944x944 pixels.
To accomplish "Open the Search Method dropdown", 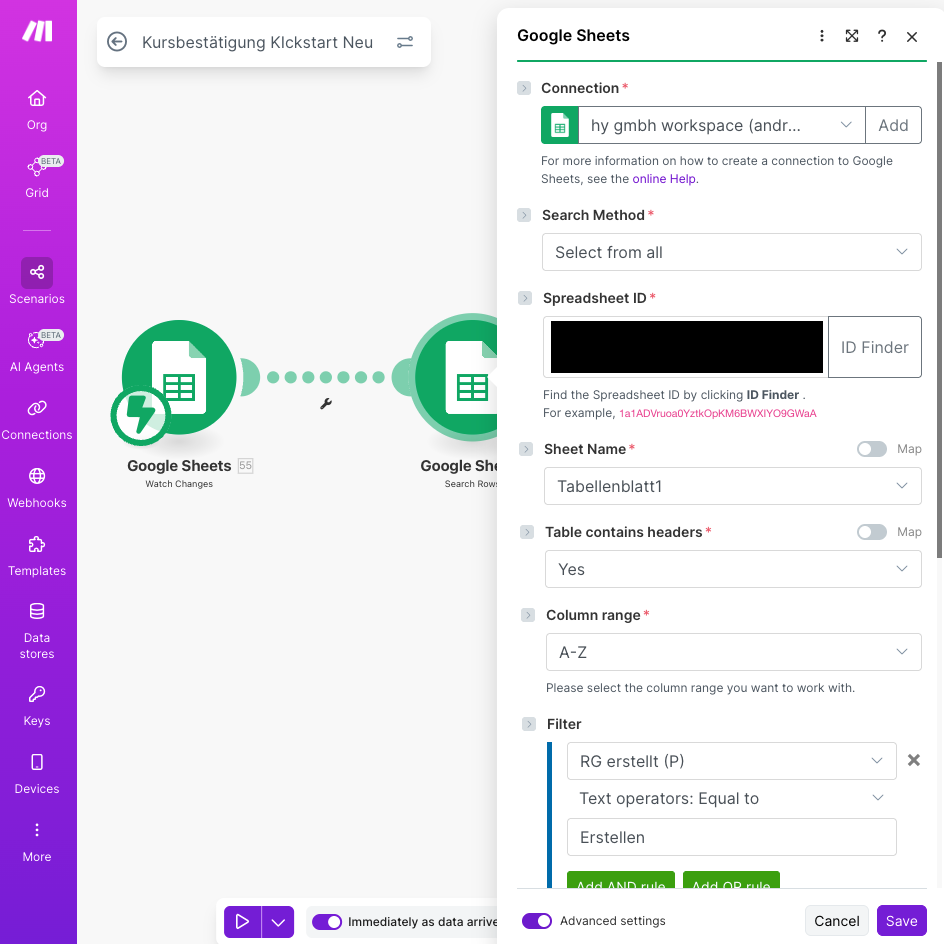I will [731, 252].
